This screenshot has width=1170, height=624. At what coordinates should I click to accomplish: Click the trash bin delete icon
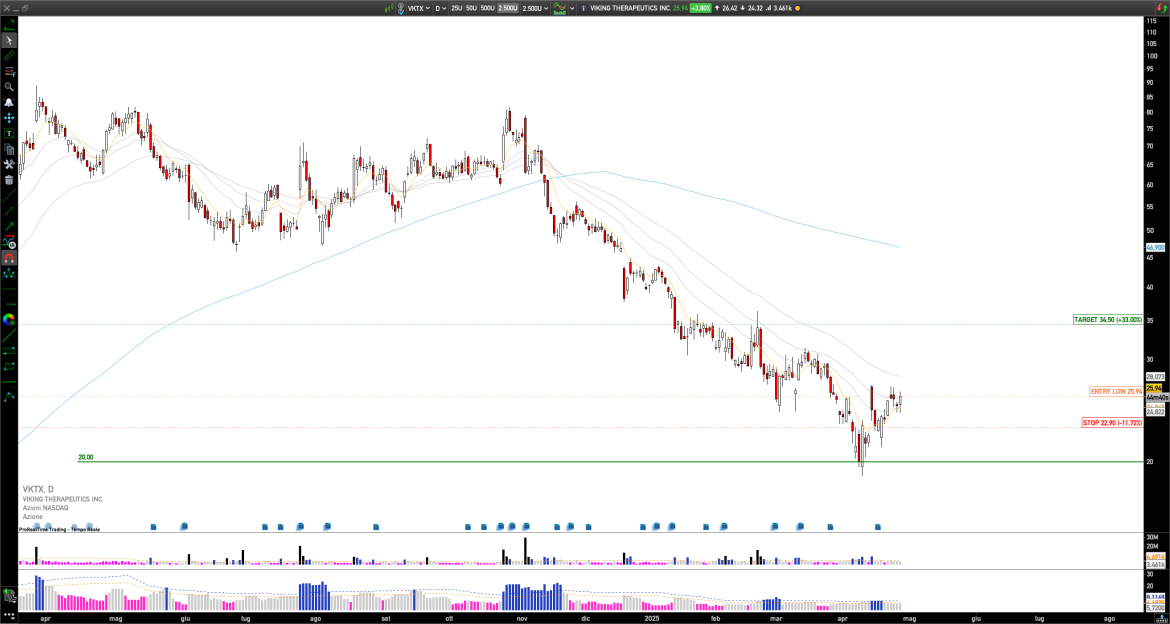(x=9, y=180)
